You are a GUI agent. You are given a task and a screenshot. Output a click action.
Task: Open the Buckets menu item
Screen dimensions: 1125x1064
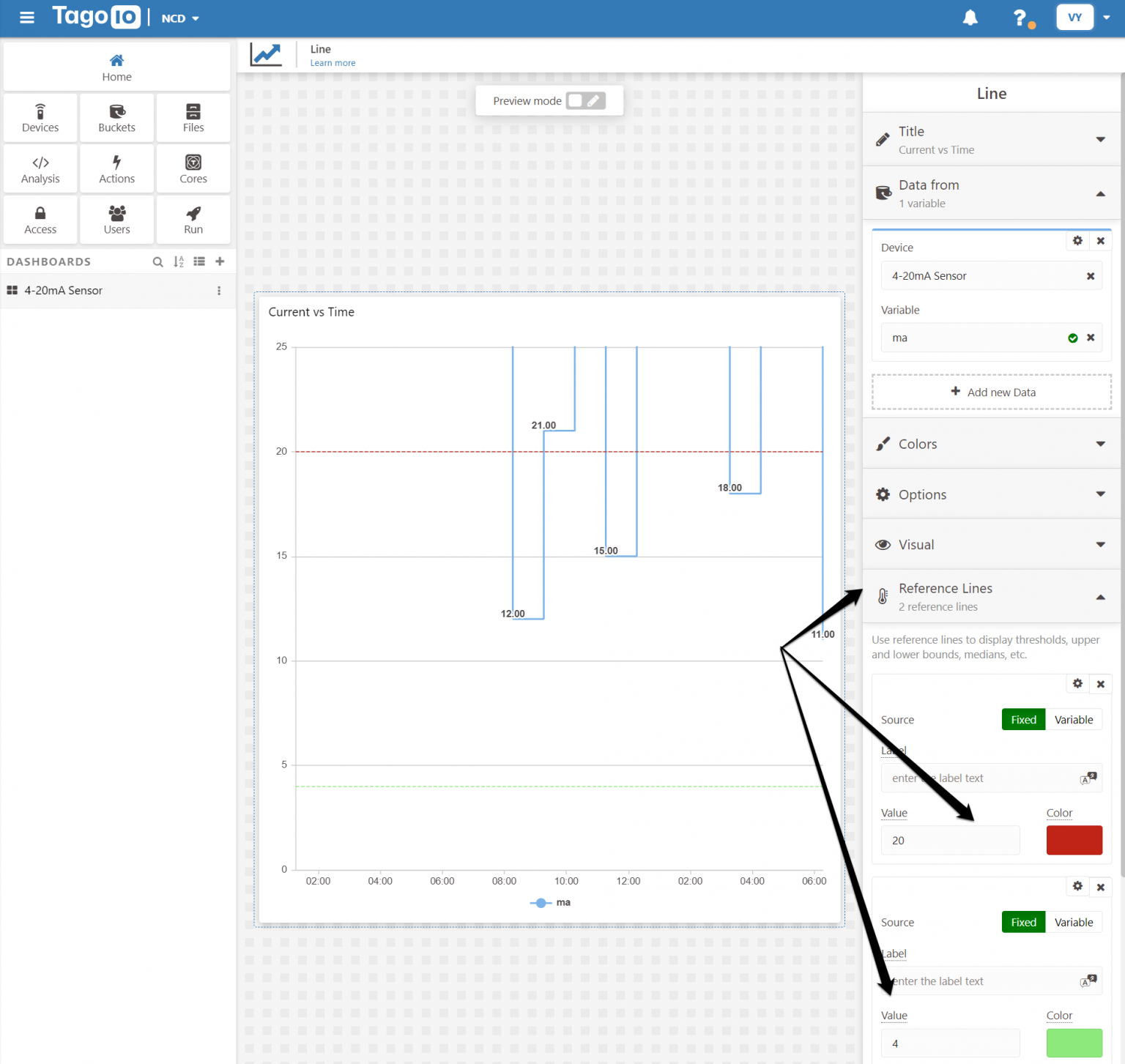pos(117,118)
